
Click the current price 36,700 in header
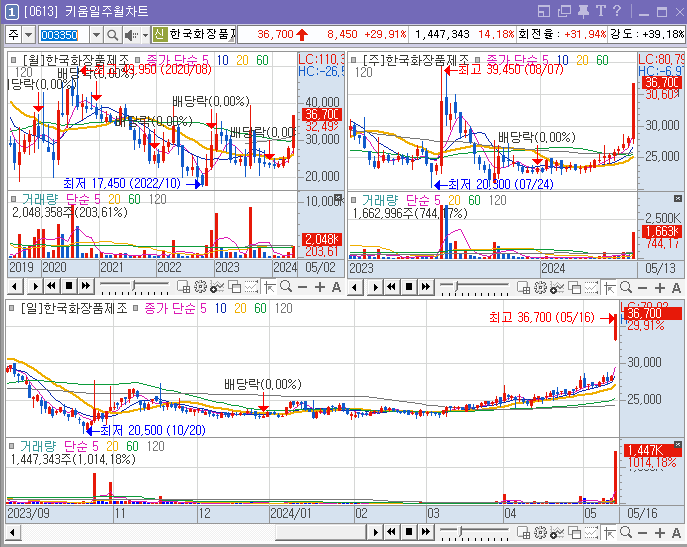tap(275, 34)
